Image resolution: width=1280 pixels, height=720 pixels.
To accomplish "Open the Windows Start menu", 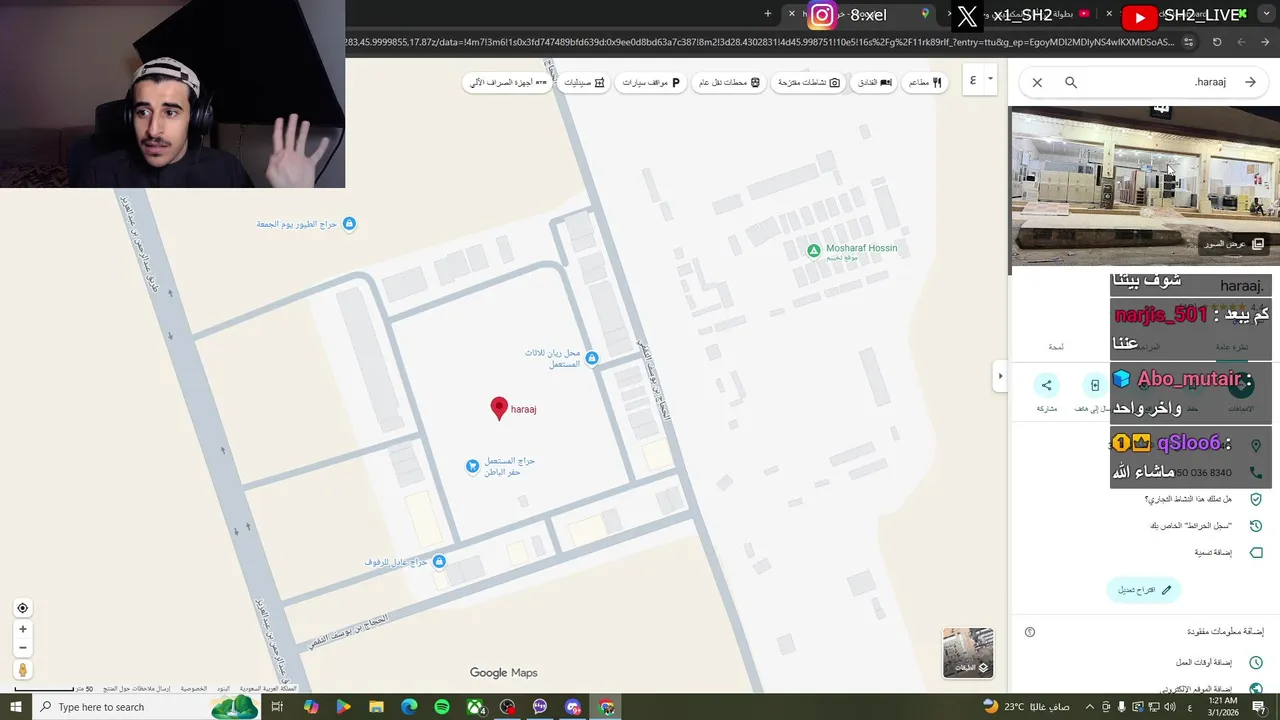I will [15, 707].
